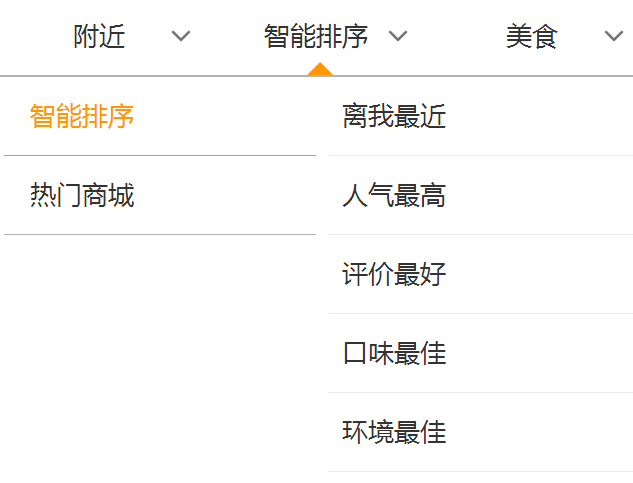
Task: Click blank row space right of 人气最高
Action: click(x=539, y=195)
